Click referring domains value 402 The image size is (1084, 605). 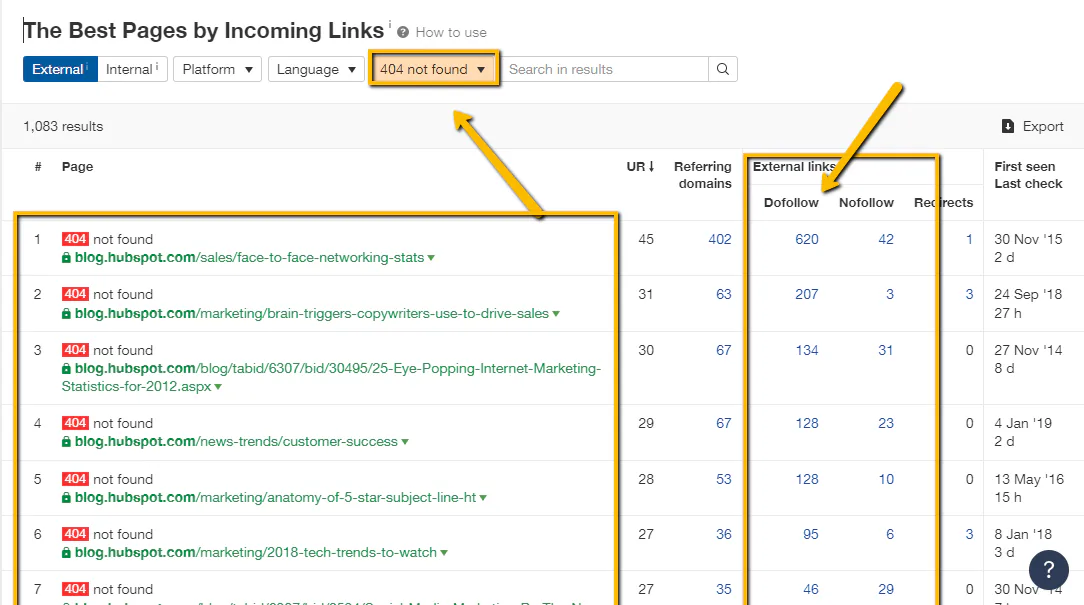(720, 239)
